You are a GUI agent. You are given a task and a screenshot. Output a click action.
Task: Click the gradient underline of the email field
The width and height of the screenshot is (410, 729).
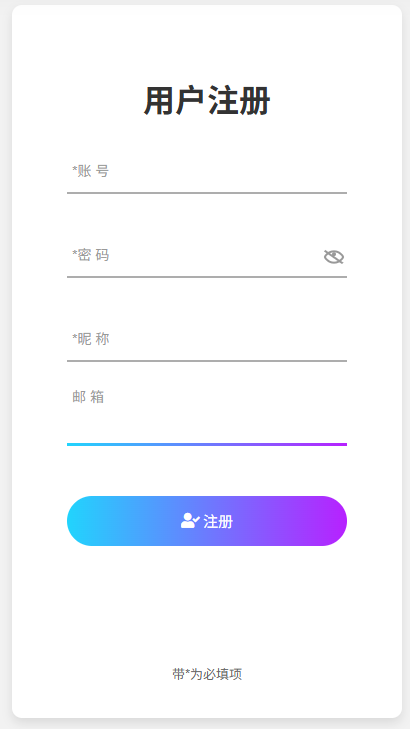207,444
